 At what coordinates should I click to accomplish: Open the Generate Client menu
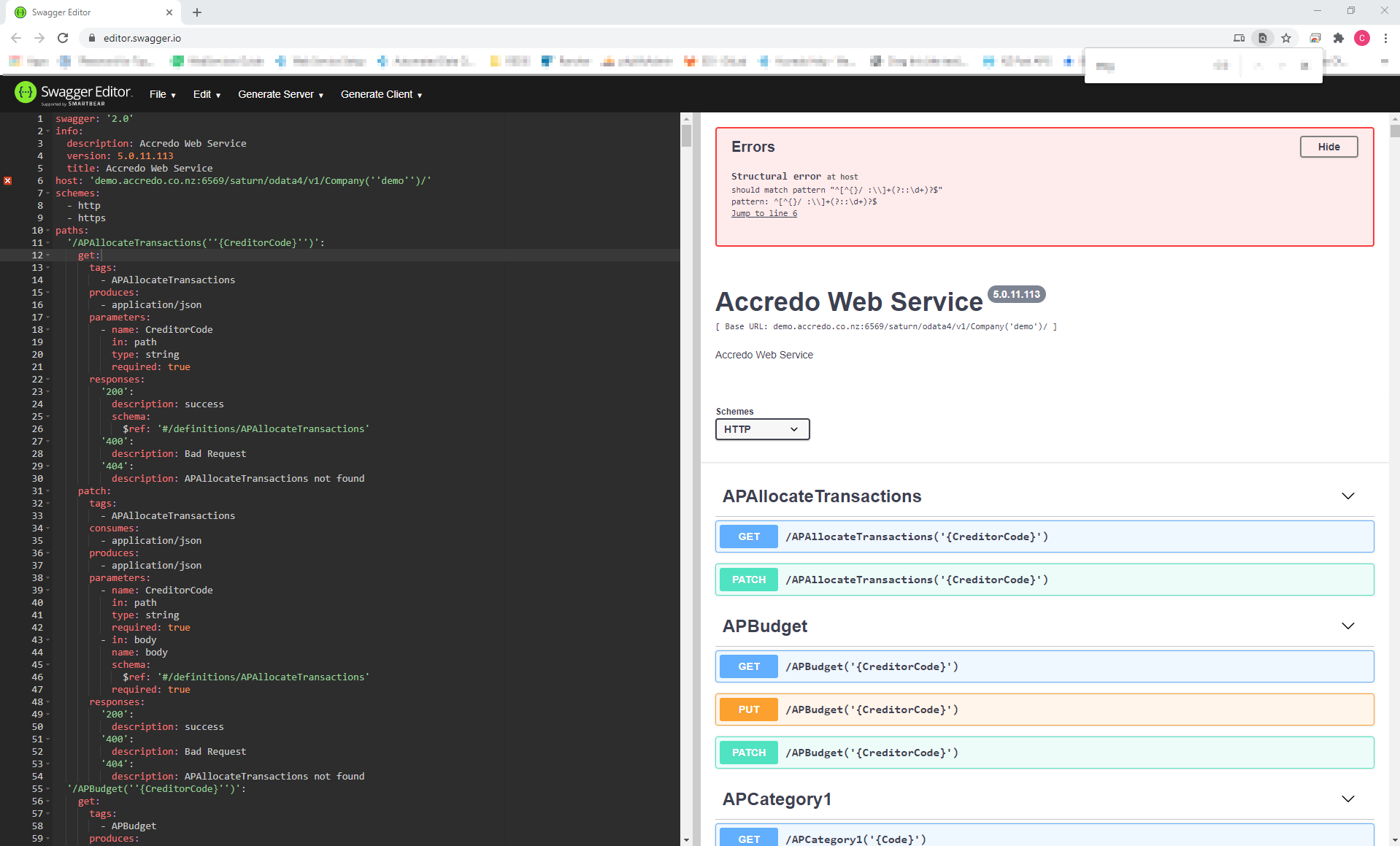click(381, 94)
